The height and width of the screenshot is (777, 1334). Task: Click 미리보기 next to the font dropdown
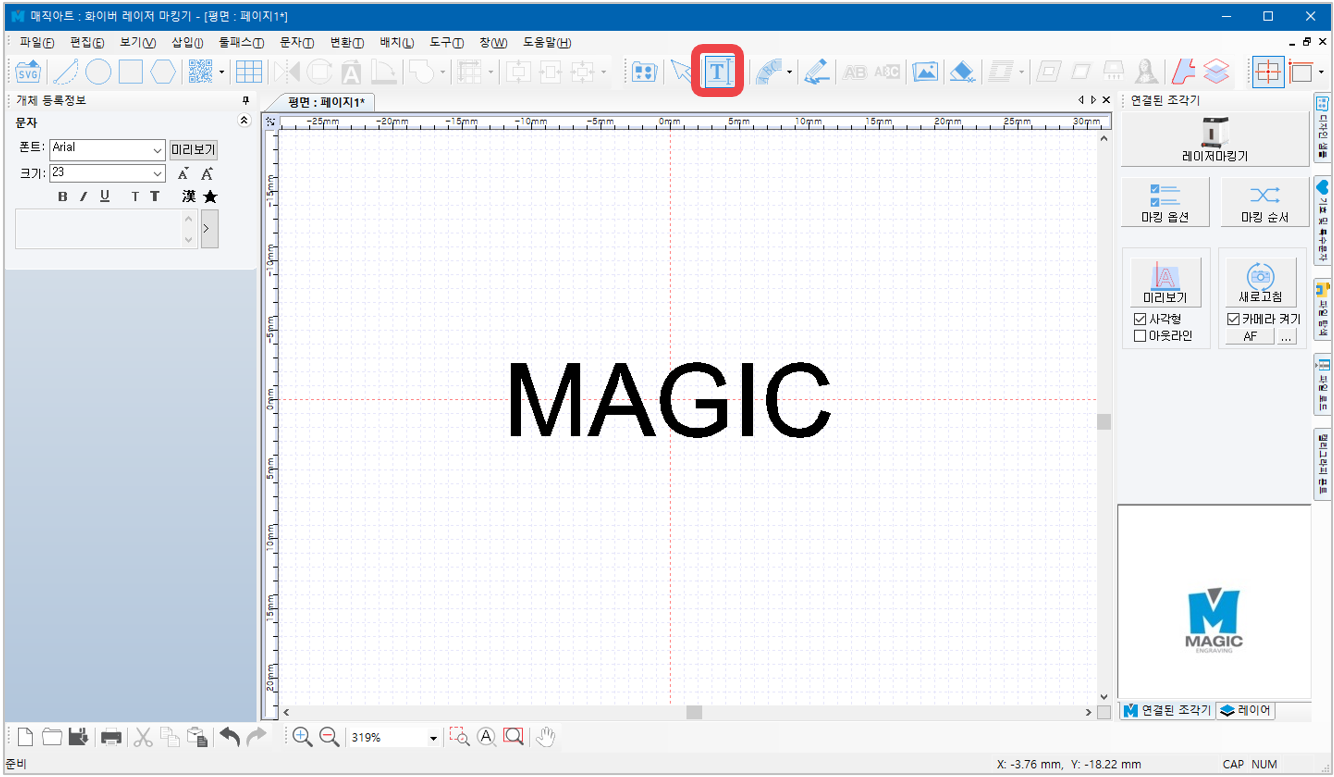(193, 149)
